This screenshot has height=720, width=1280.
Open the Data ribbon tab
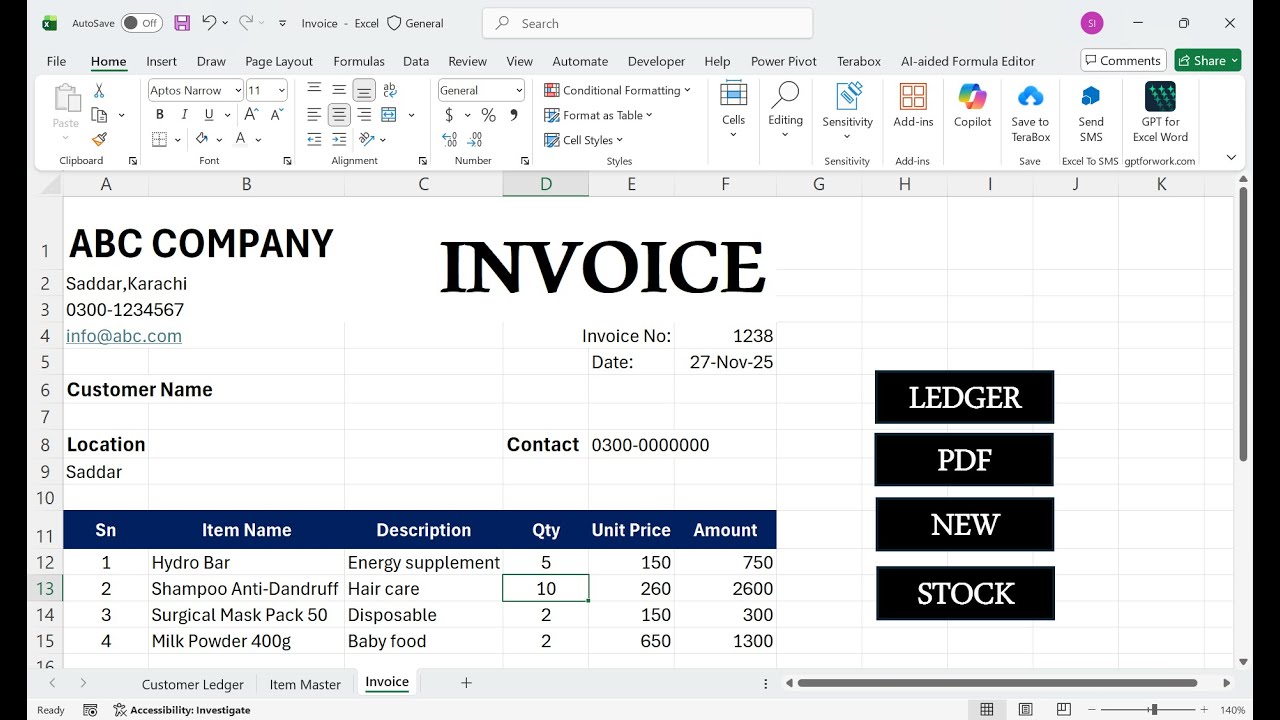(x=416, y=61)
